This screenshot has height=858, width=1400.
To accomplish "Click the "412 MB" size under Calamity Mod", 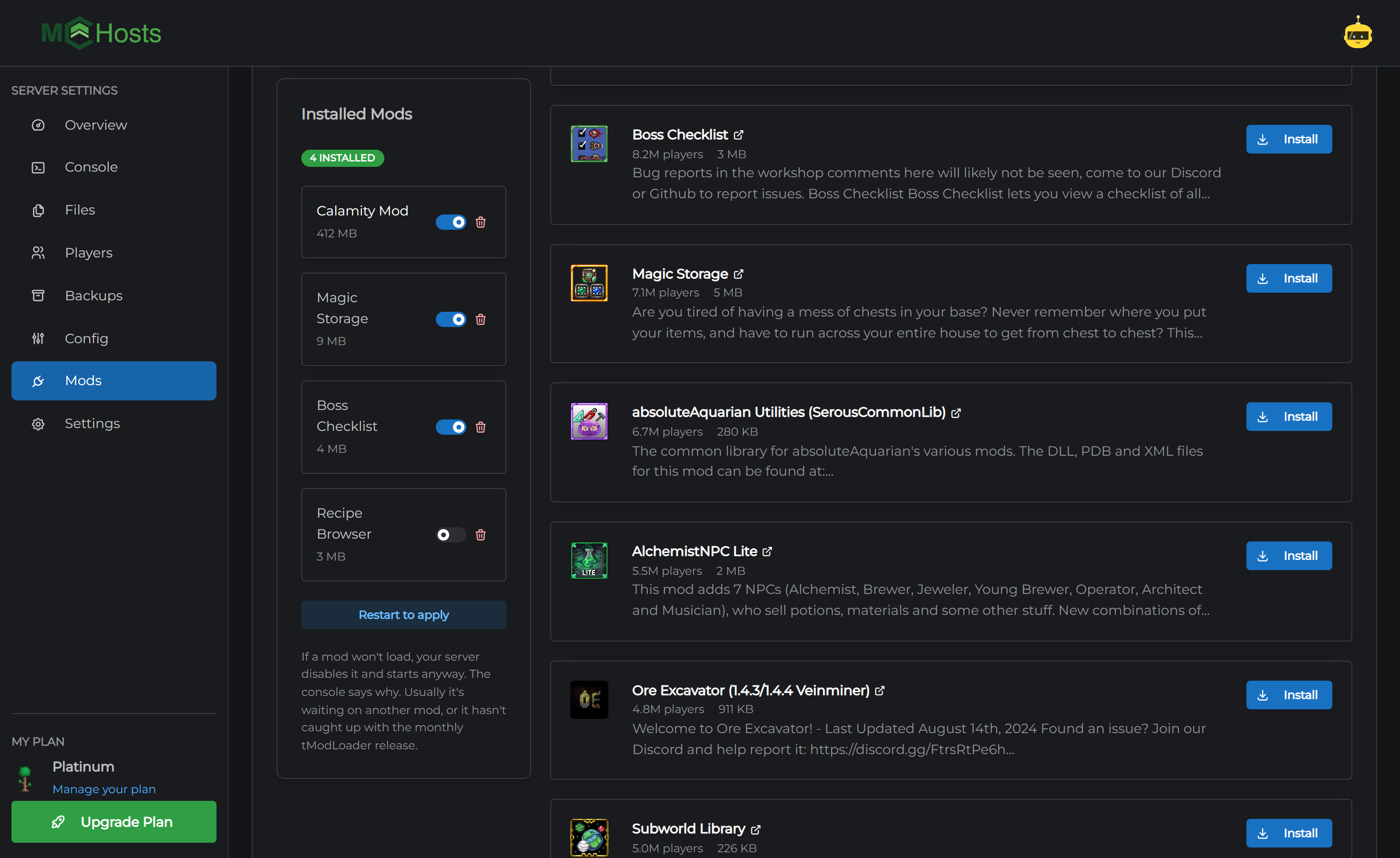I will point(337,234).
